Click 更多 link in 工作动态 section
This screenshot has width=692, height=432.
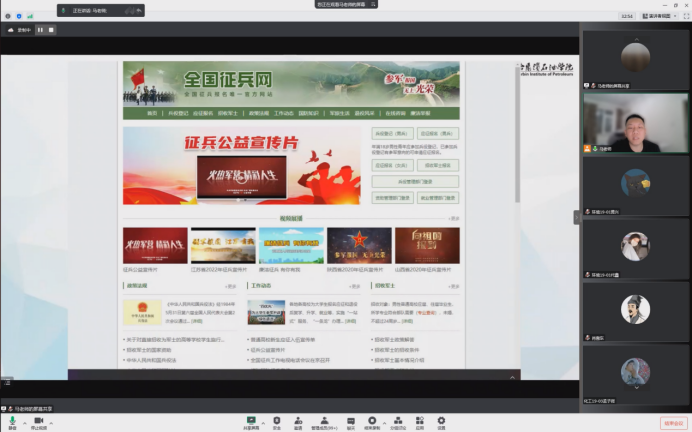pyautogui.click(x=354, y=286)
